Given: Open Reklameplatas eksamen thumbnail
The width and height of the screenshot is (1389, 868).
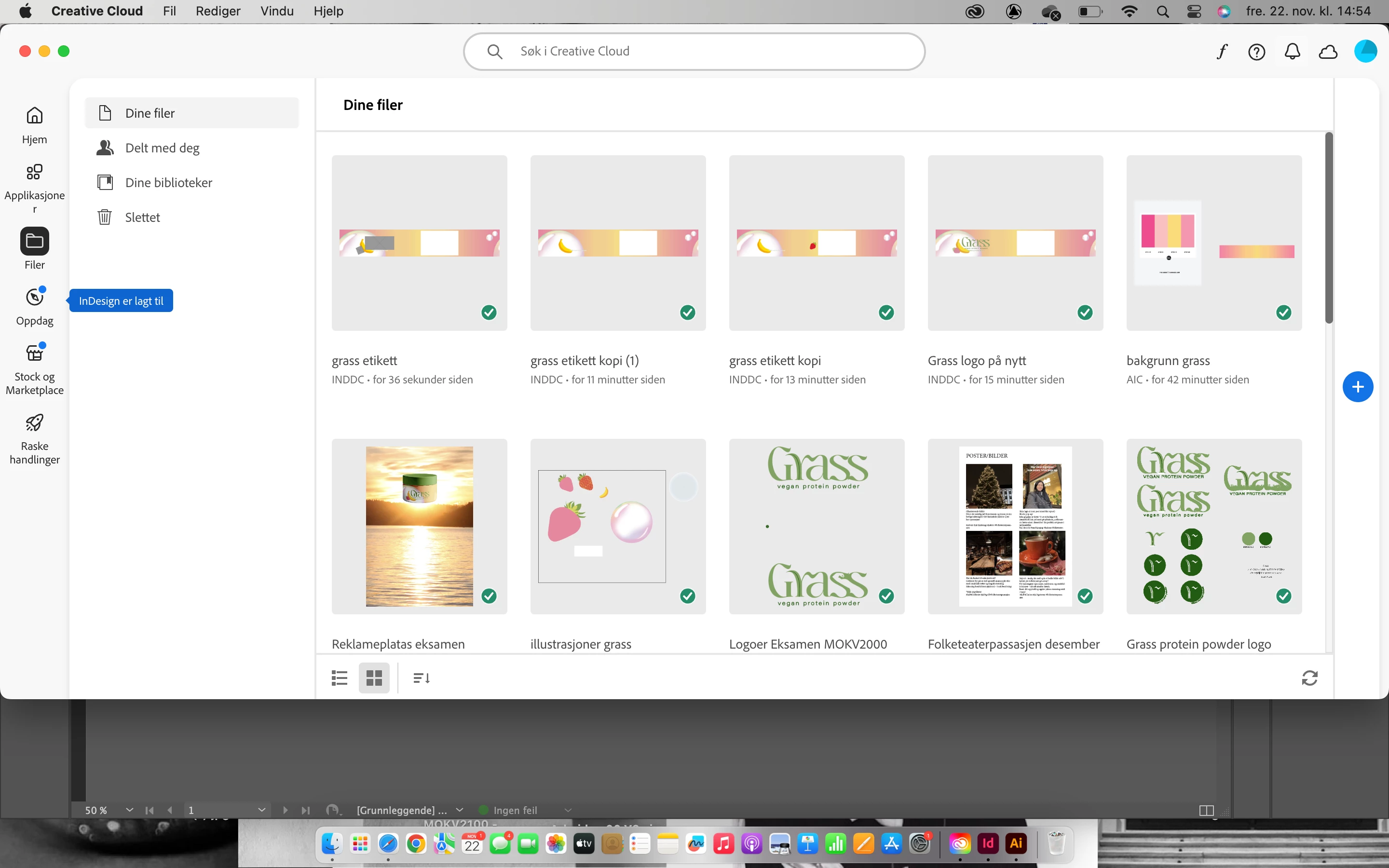Looking at the screenshot, I should pyautogui.click(x=419, y=527).
